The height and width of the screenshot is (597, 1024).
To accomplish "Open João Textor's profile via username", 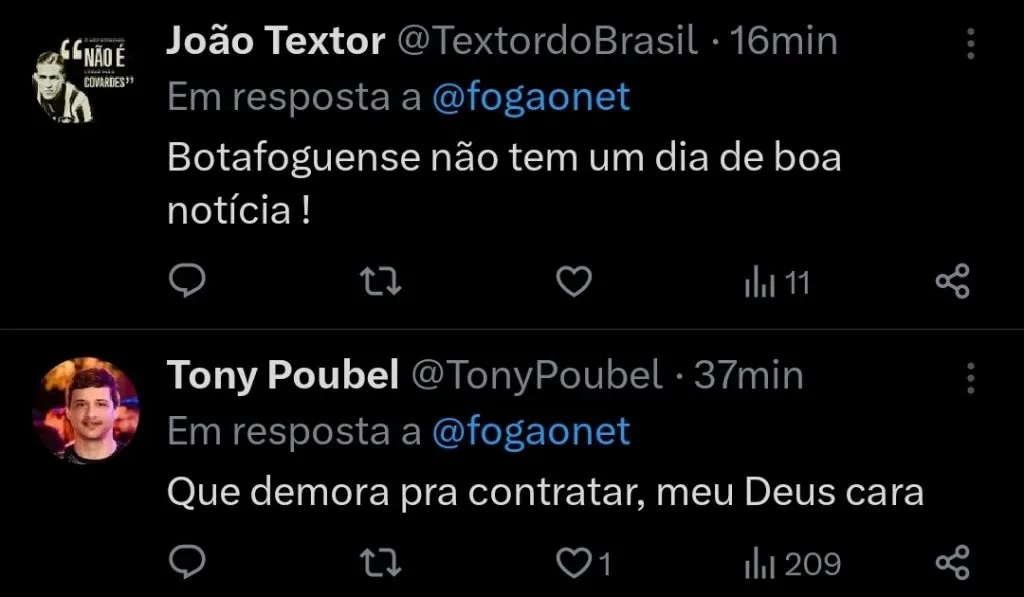I will [548, 40].
